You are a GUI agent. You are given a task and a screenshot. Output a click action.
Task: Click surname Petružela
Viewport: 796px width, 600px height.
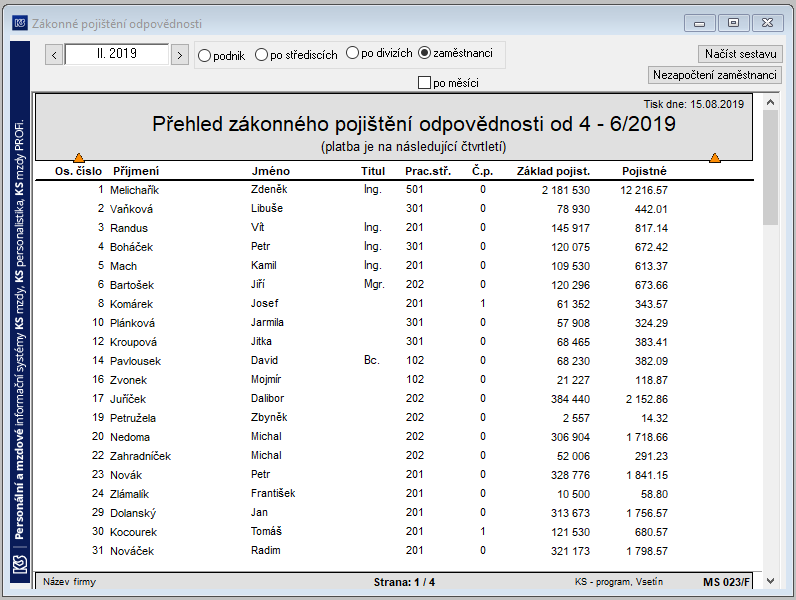click(133, 418)
